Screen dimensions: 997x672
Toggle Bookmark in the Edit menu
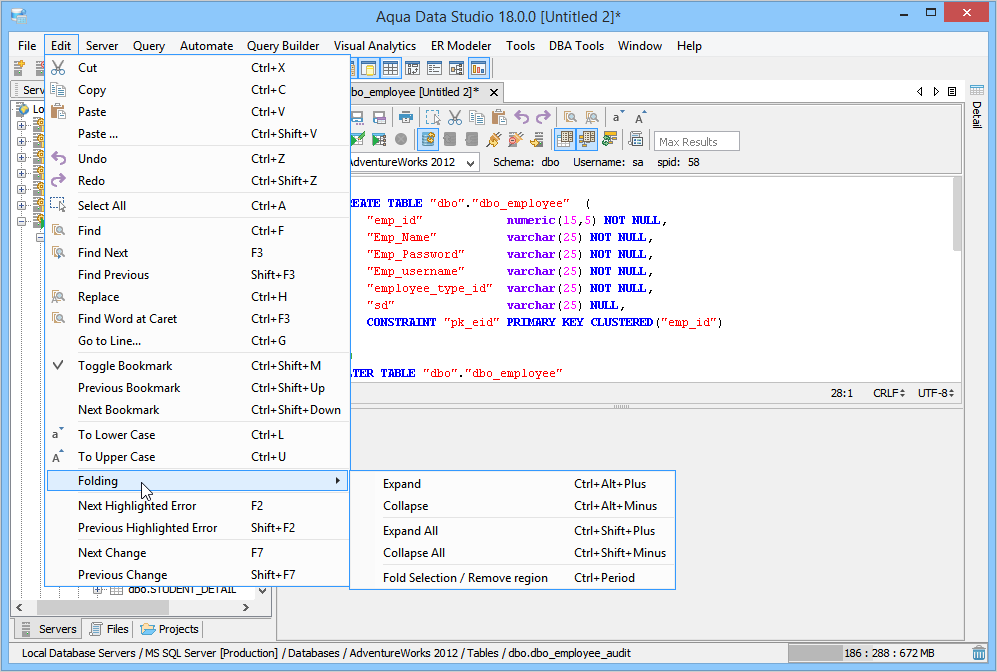125,366
